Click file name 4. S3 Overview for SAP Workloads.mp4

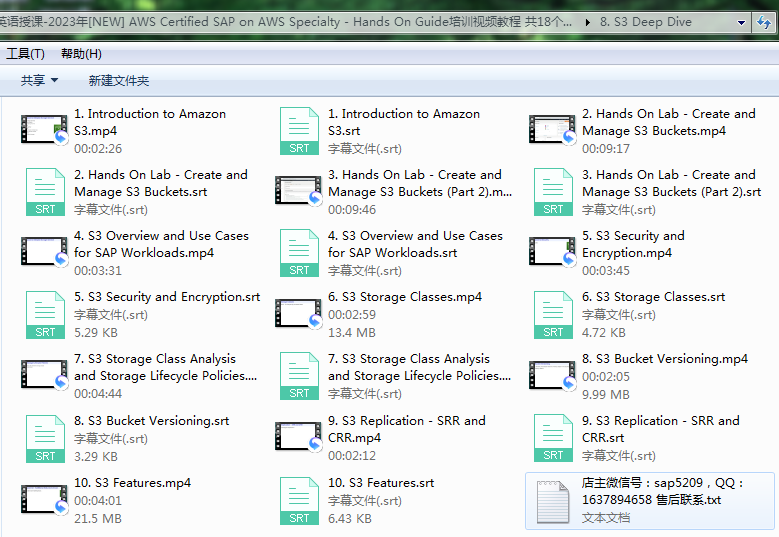(x=161, y=244)
